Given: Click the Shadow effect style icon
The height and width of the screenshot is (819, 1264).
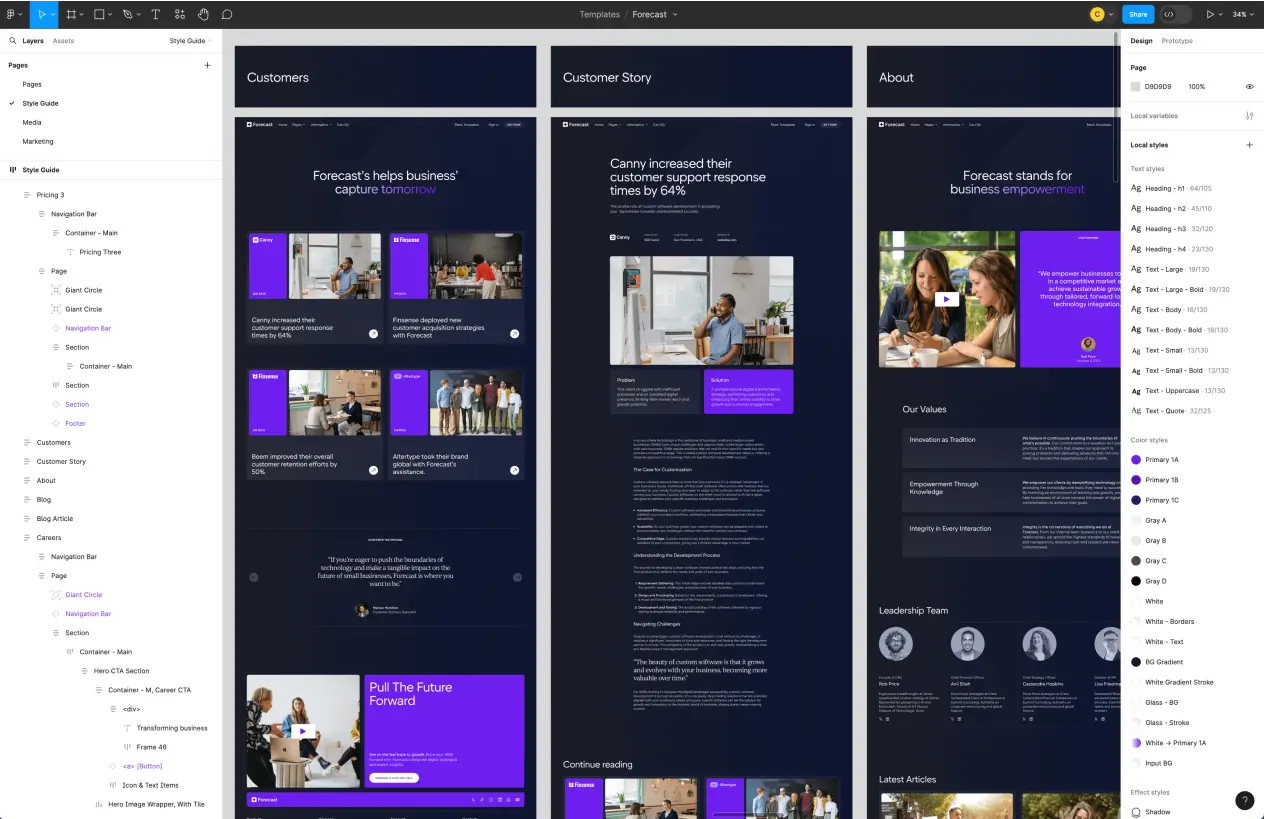Looking at the screenshot, I should [1136, 812].
